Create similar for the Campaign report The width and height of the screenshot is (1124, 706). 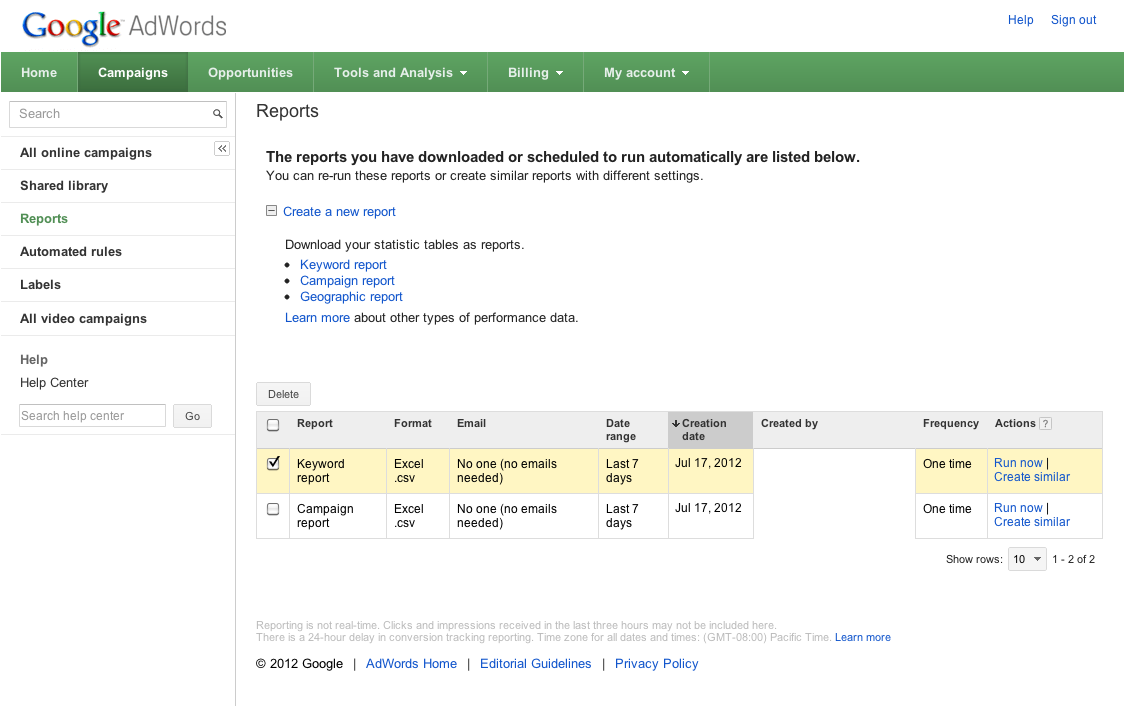pyautogui.click(x=1032, y=522)
